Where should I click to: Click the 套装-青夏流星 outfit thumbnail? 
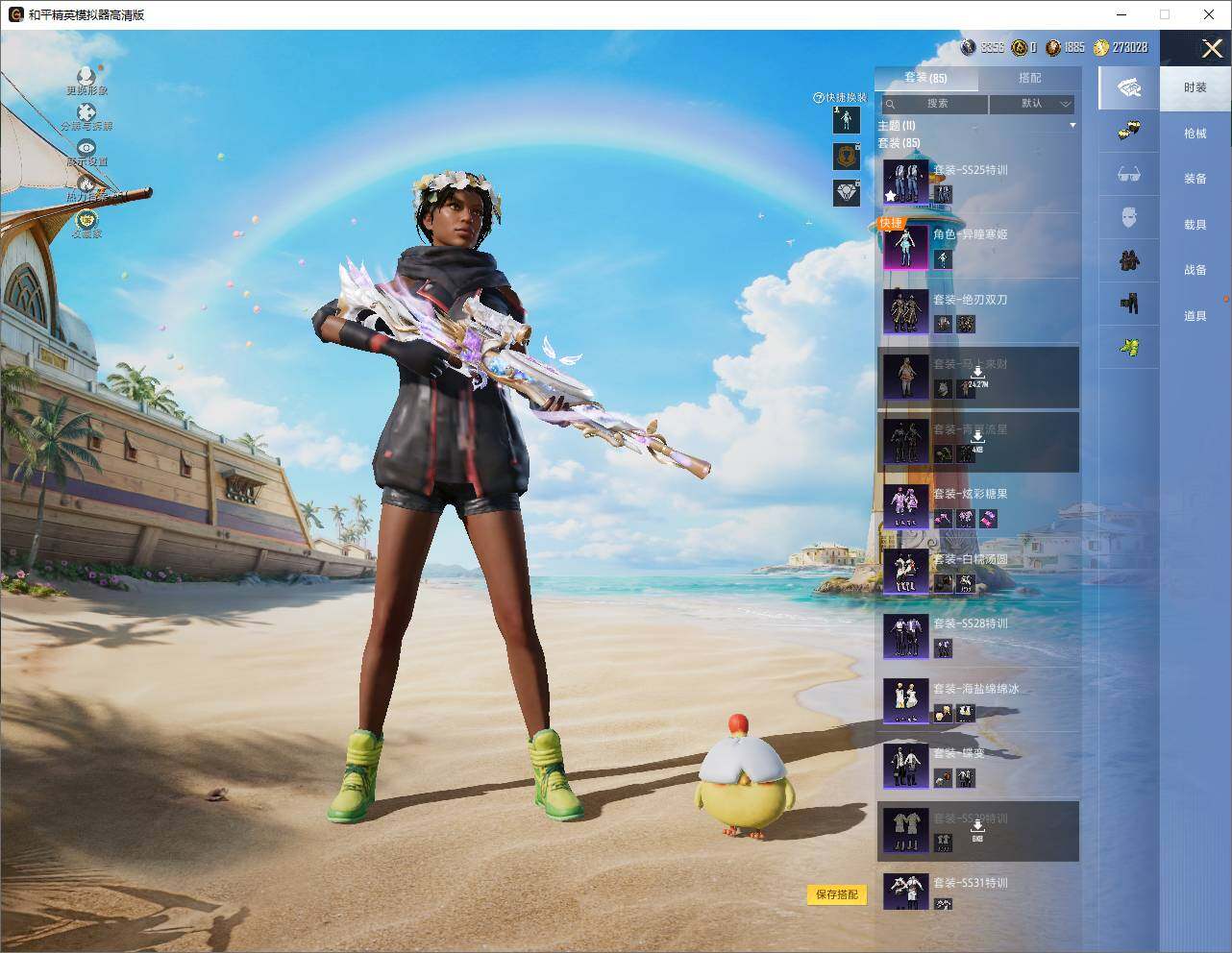906,442
